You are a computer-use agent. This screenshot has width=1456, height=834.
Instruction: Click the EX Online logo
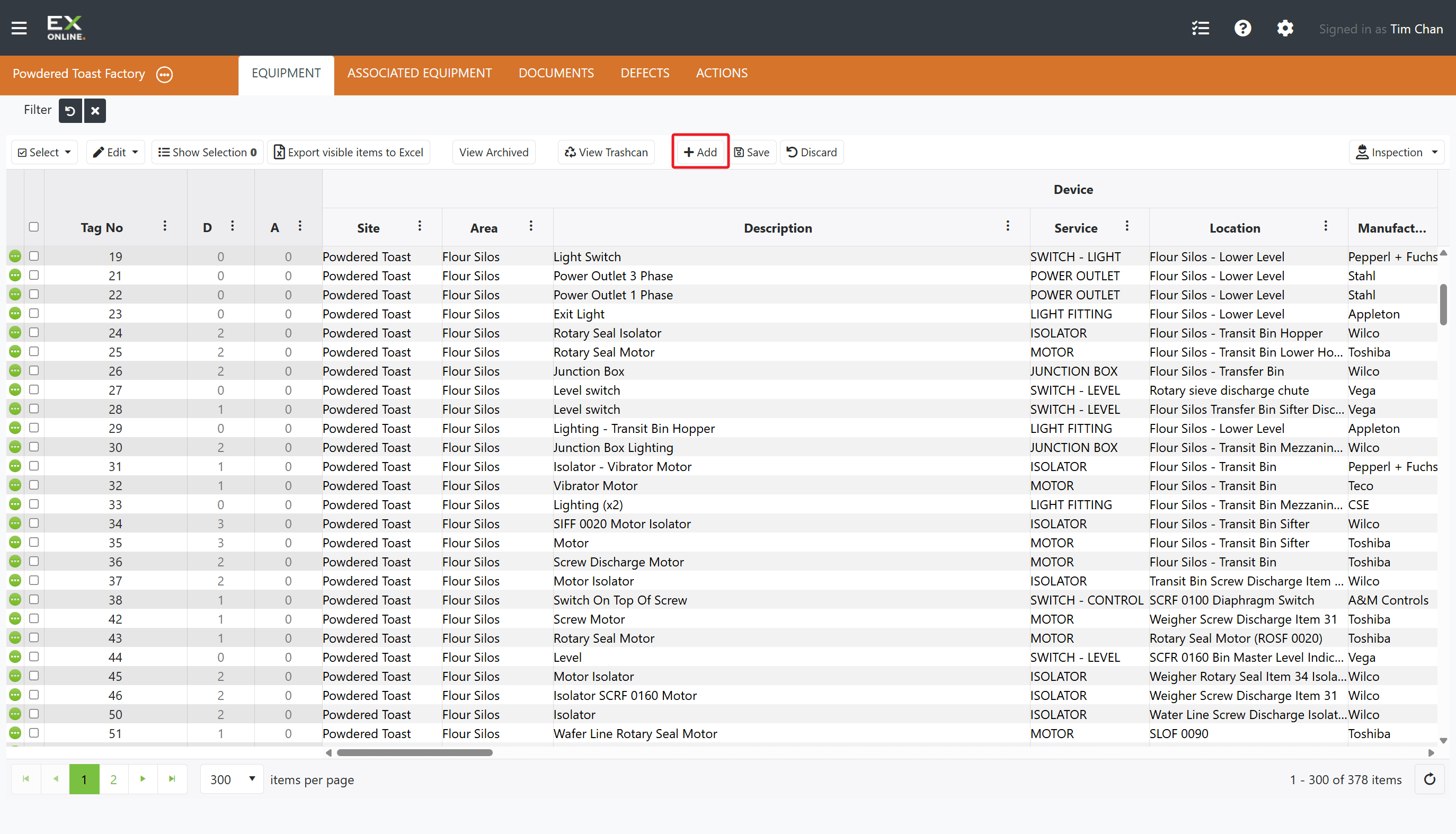66,28
